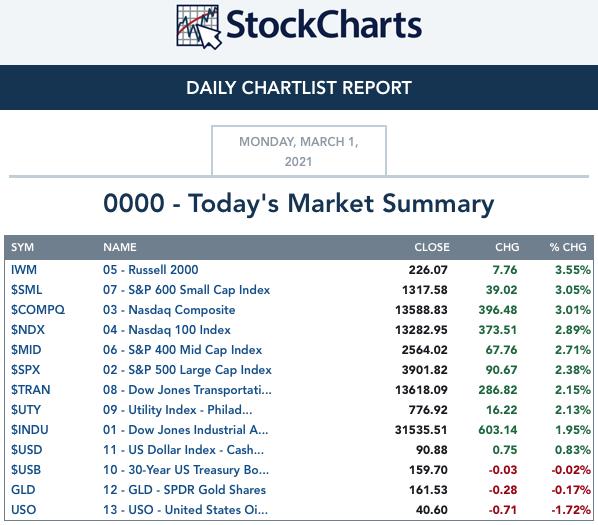Open 12 - GLD SPDR Gold Shares link
598x525 pixels.
coord(184,490)
